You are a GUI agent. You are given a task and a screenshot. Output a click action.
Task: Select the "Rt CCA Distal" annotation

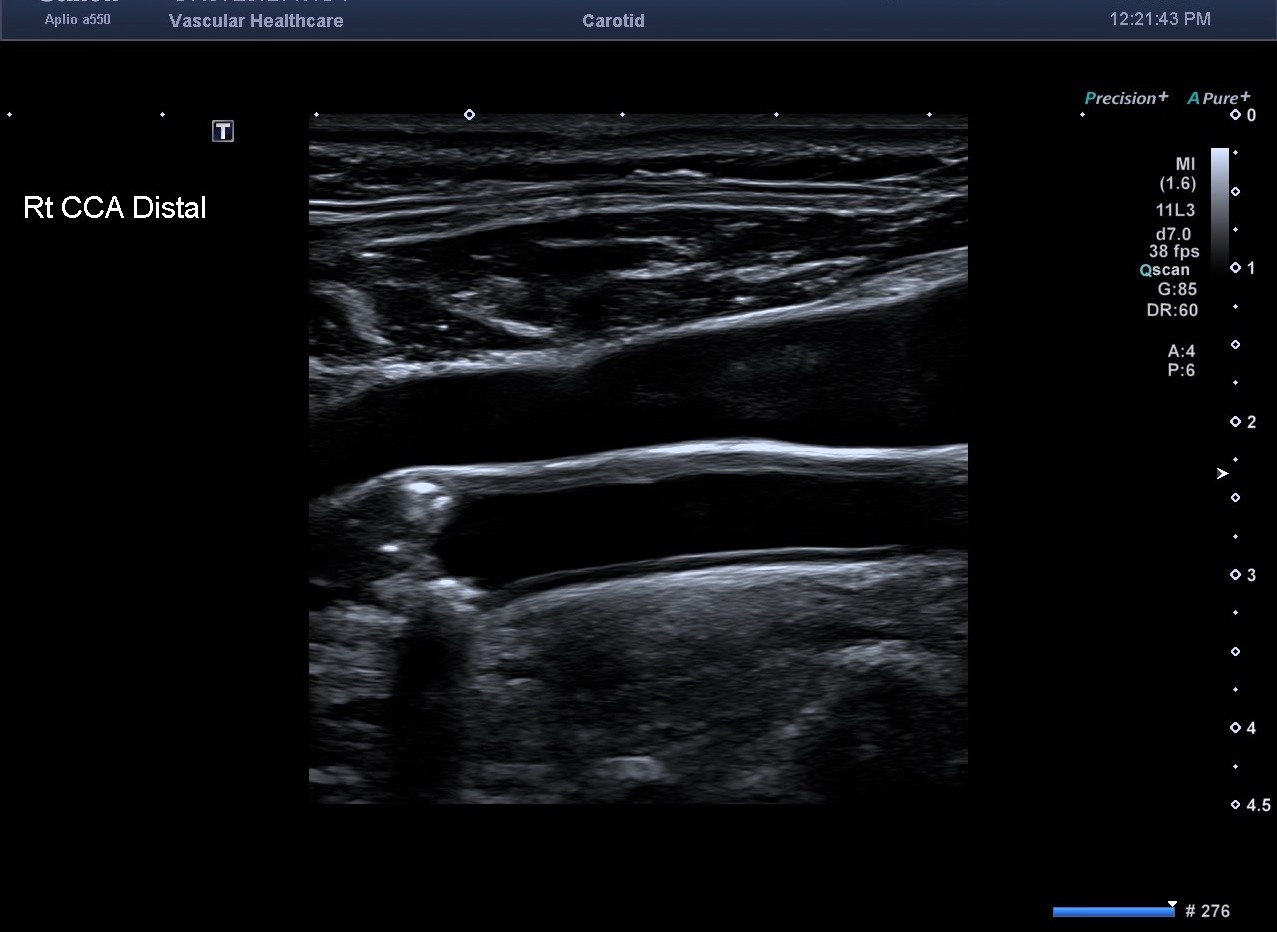click(115, 208)
